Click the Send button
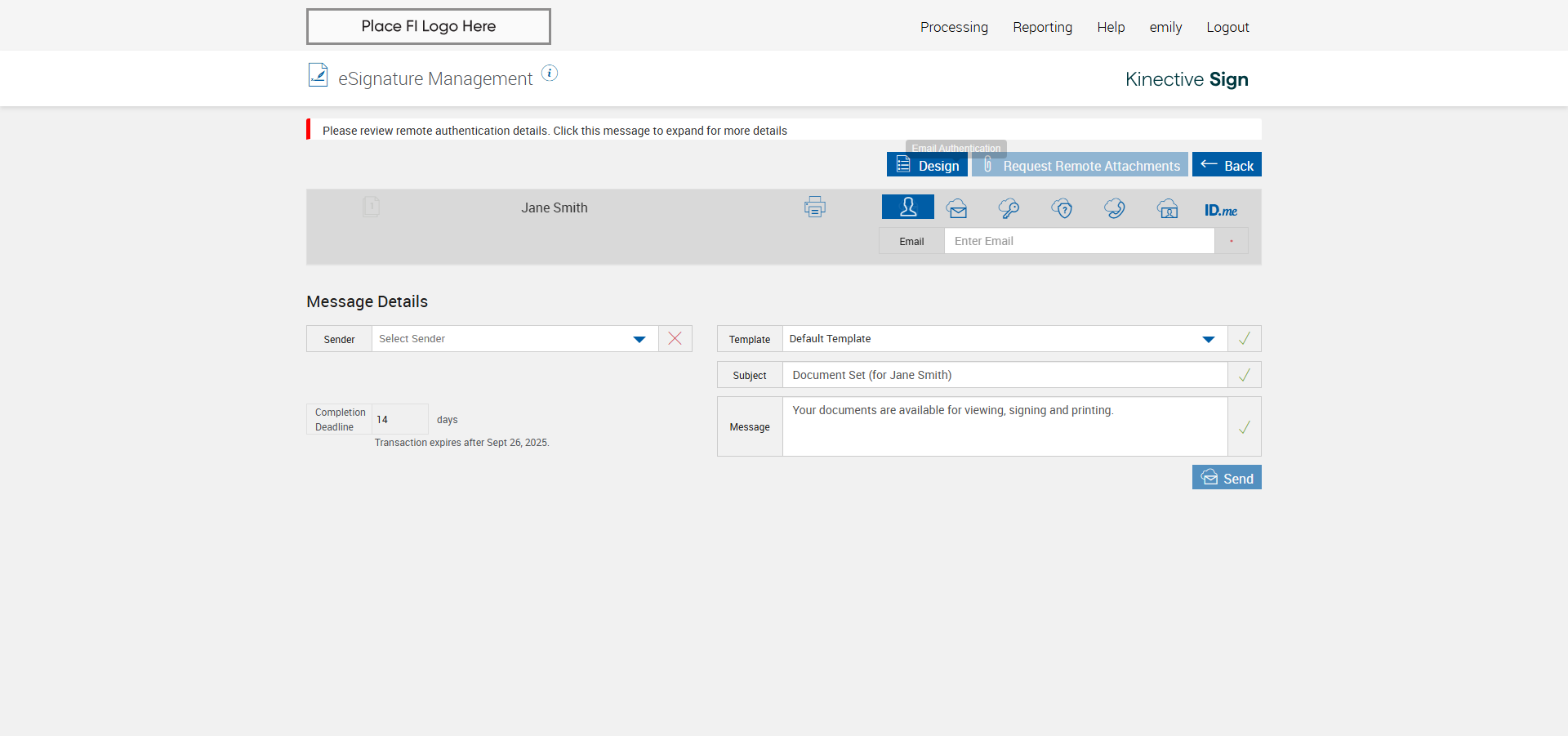 point(1227,478)
